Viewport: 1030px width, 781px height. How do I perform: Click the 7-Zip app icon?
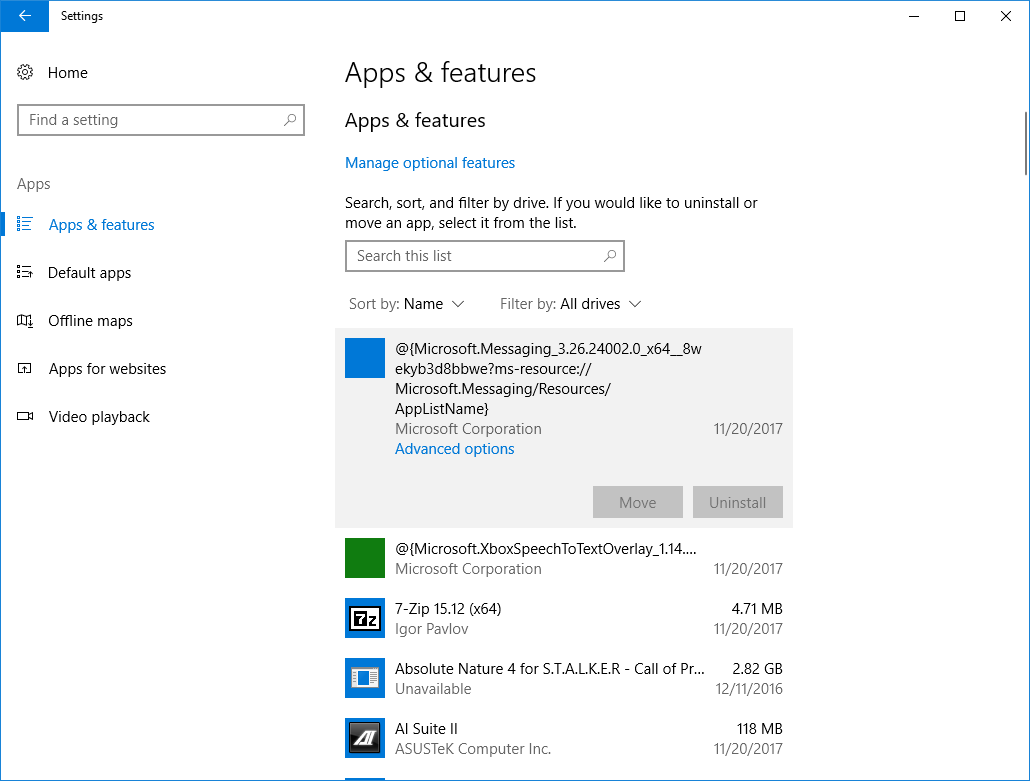click(365, 617)
